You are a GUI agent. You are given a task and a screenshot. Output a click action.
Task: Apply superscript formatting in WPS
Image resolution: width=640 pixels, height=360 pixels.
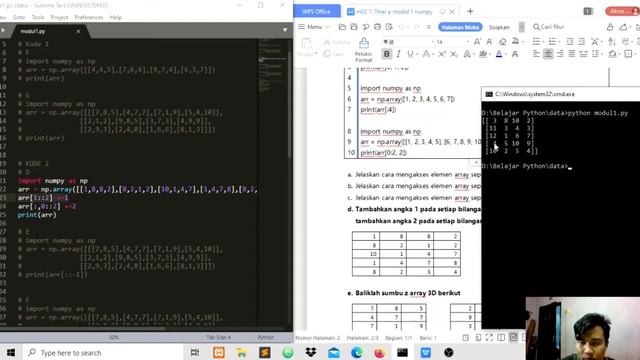point(442,54)
